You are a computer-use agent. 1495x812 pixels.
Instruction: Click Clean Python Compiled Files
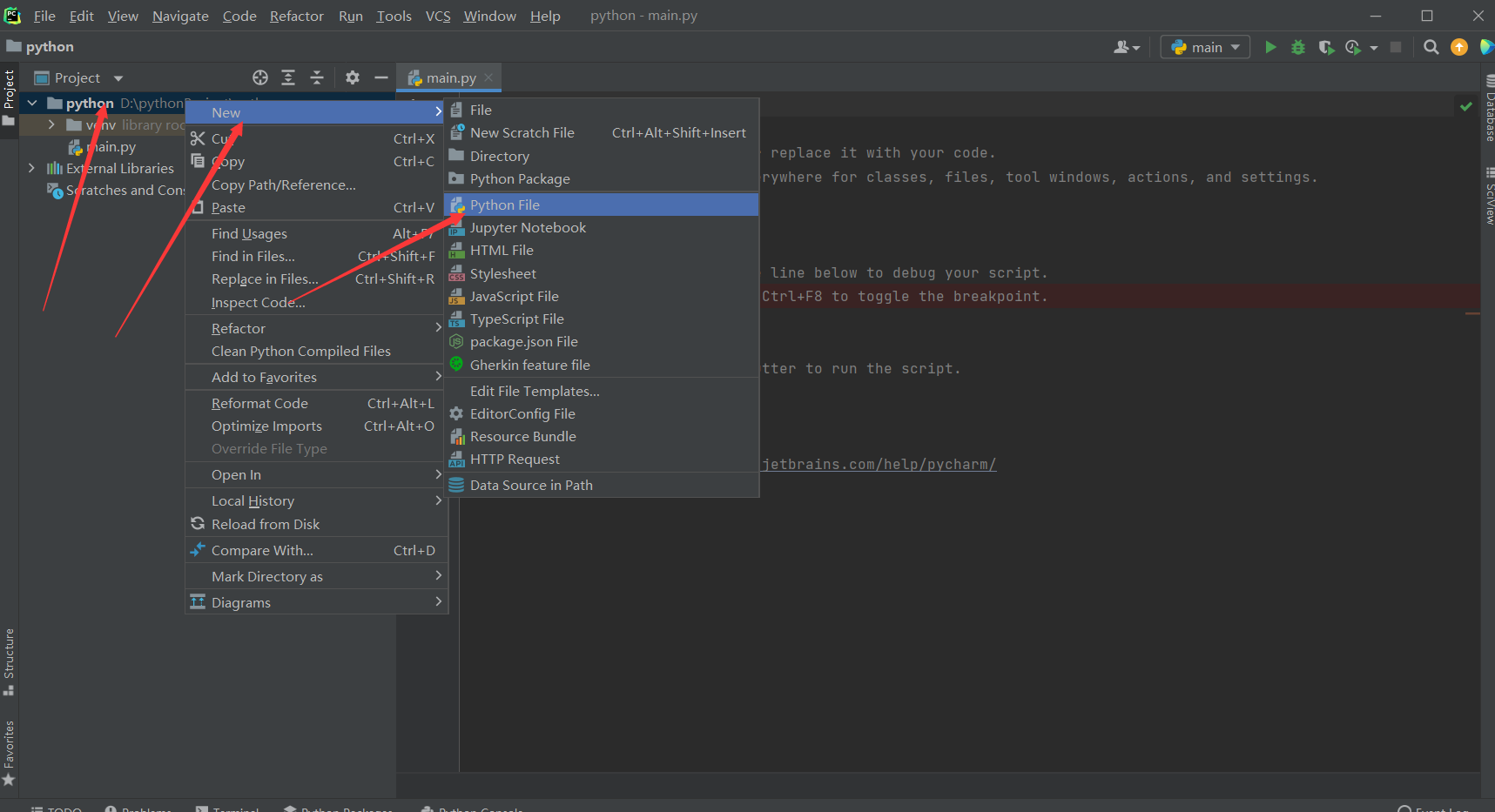pos(316,351)
